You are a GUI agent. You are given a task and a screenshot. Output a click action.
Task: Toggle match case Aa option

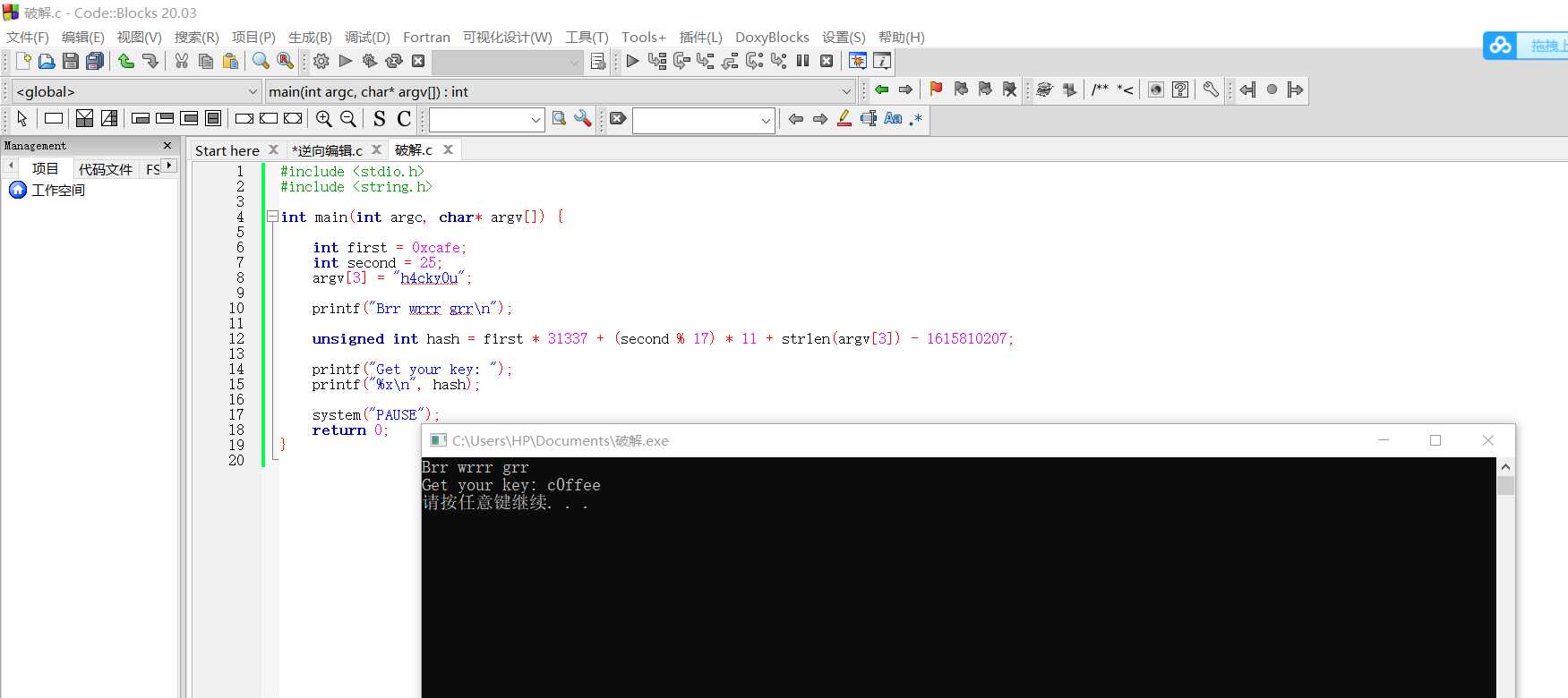[893, 119]
